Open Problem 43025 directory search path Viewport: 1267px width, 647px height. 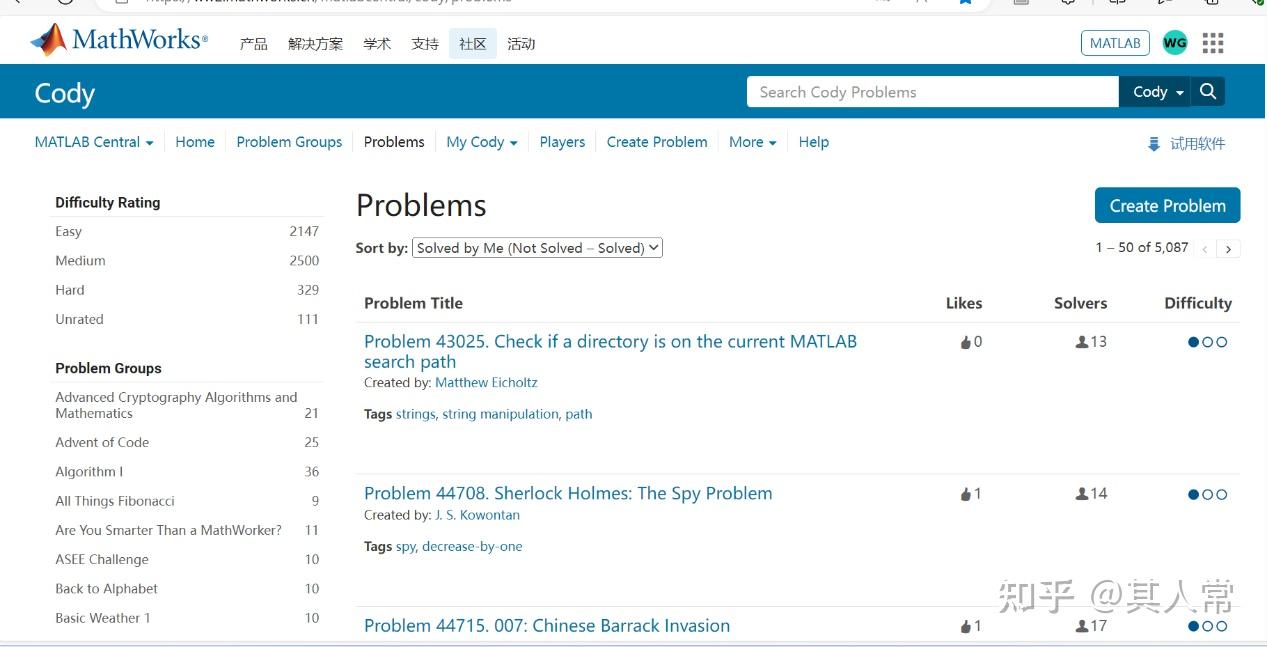610,352
